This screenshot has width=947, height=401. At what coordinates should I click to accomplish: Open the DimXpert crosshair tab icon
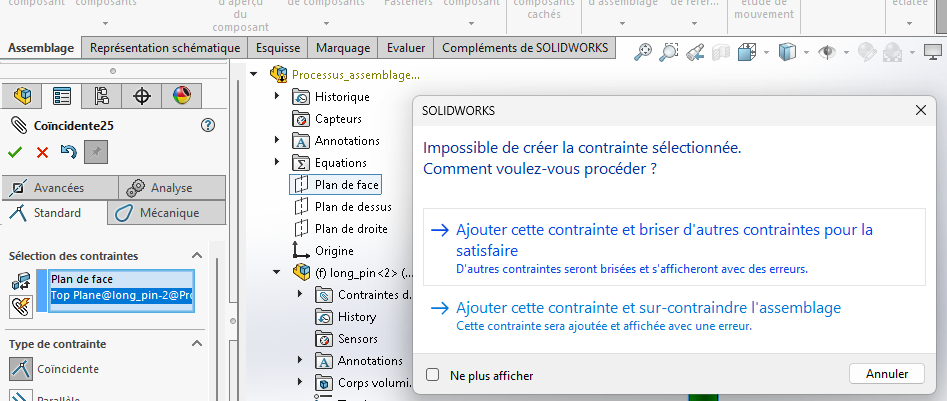pos(141,96)
